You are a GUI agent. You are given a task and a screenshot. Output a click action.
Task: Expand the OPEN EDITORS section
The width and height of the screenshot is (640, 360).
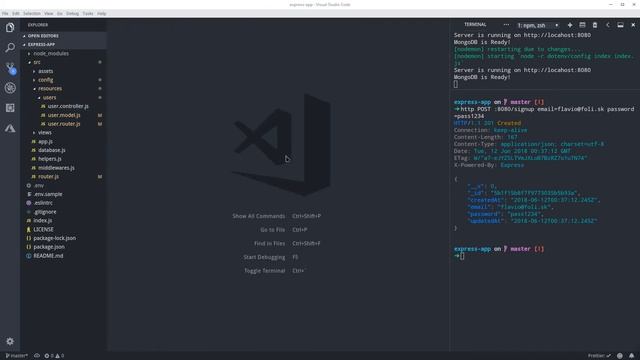pos(63,36)
